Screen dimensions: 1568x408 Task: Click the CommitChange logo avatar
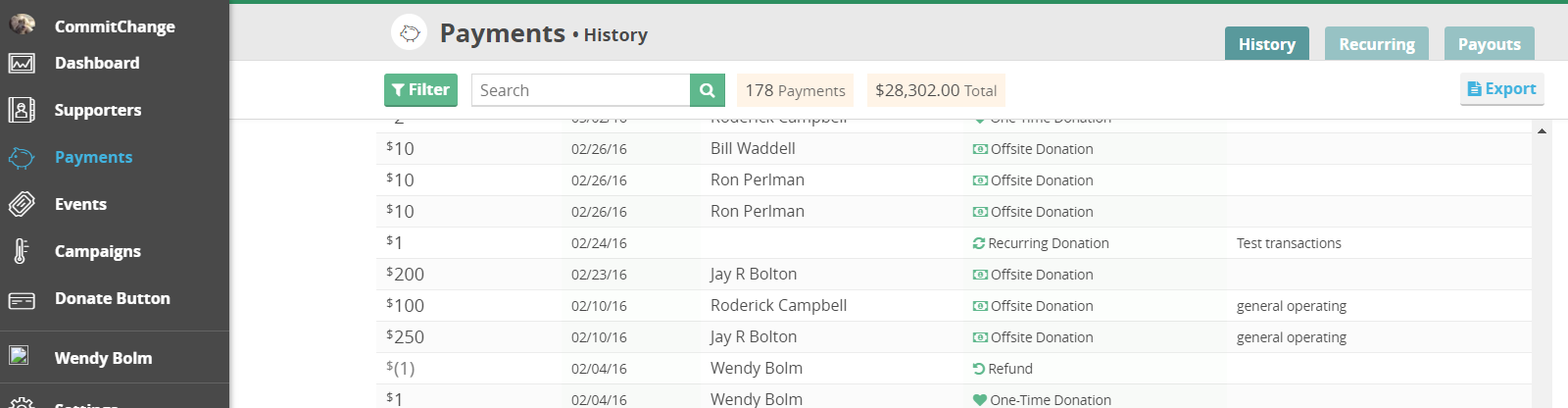pos(22,25)
